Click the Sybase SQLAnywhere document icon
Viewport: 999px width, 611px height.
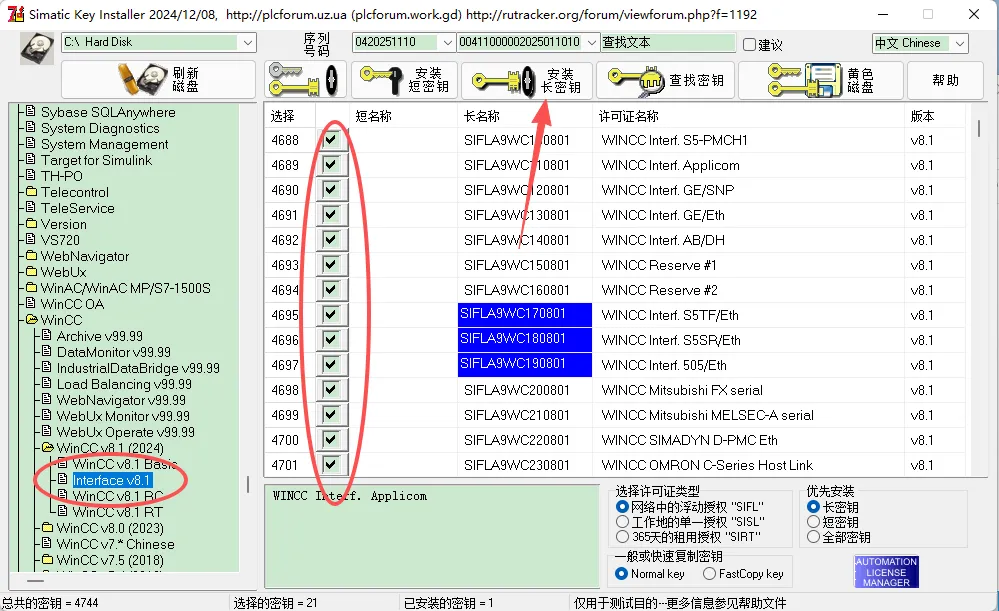[31, 111]
